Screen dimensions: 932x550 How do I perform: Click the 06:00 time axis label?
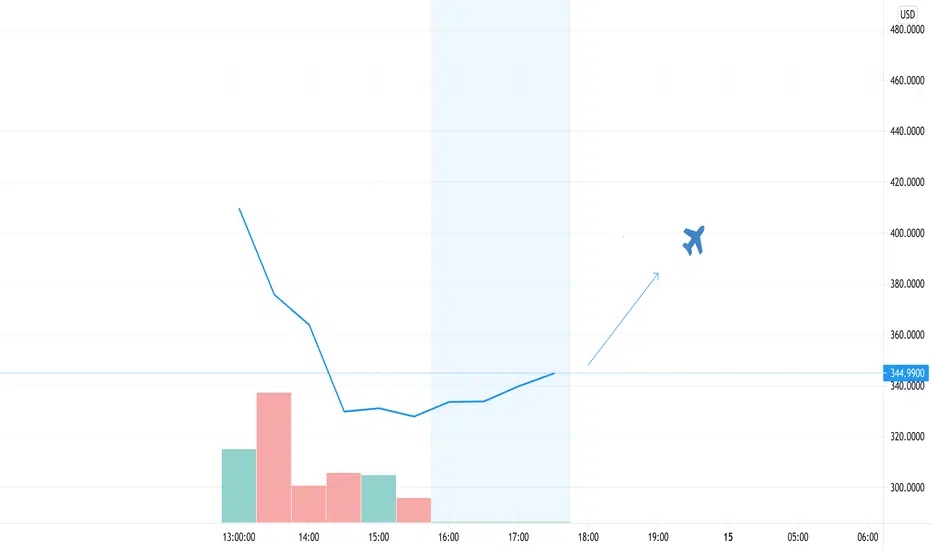pos(867,537)
